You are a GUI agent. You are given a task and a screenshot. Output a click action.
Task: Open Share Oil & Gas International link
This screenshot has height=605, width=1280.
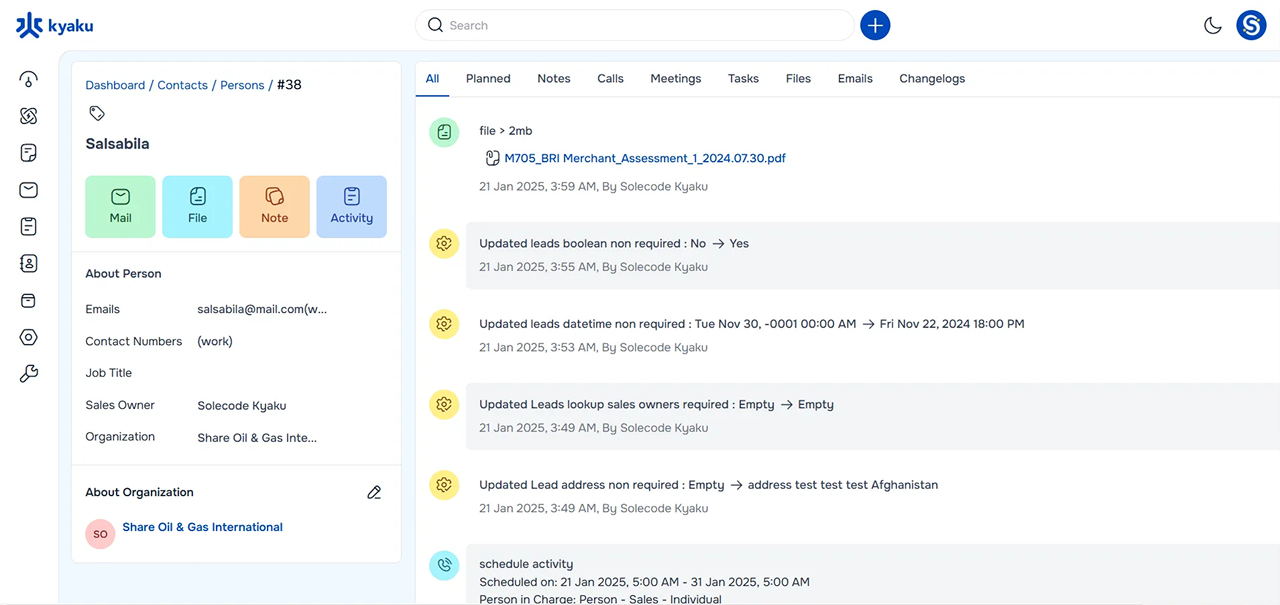[x=202, y=527]
